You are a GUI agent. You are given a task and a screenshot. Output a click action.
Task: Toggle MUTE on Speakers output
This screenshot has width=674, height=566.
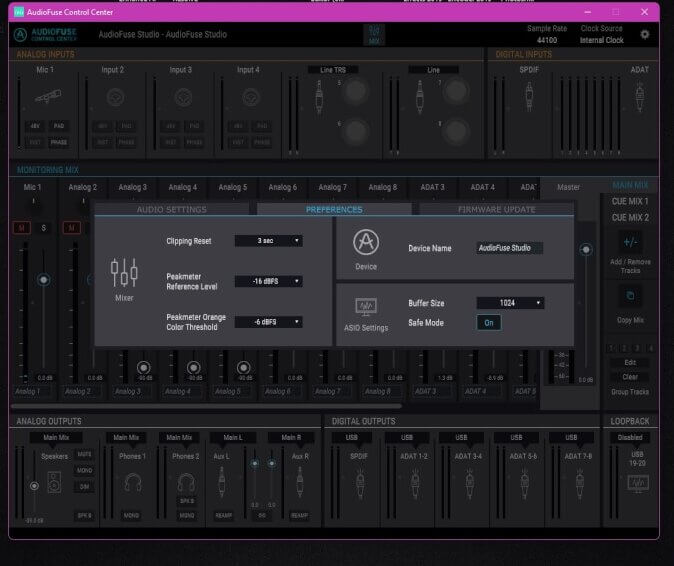(x=84, y=454)
